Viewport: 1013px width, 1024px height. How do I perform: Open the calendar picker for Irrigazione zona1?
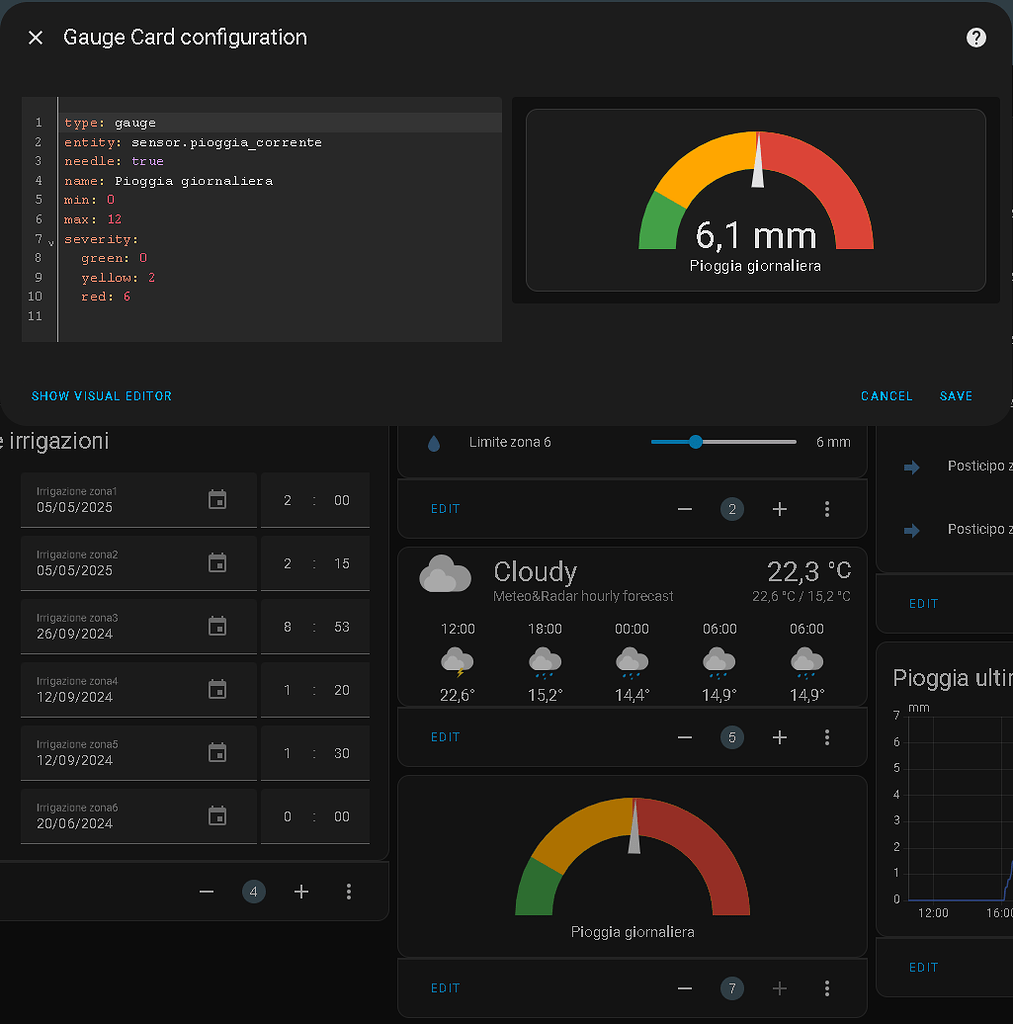tap(217, 498)
